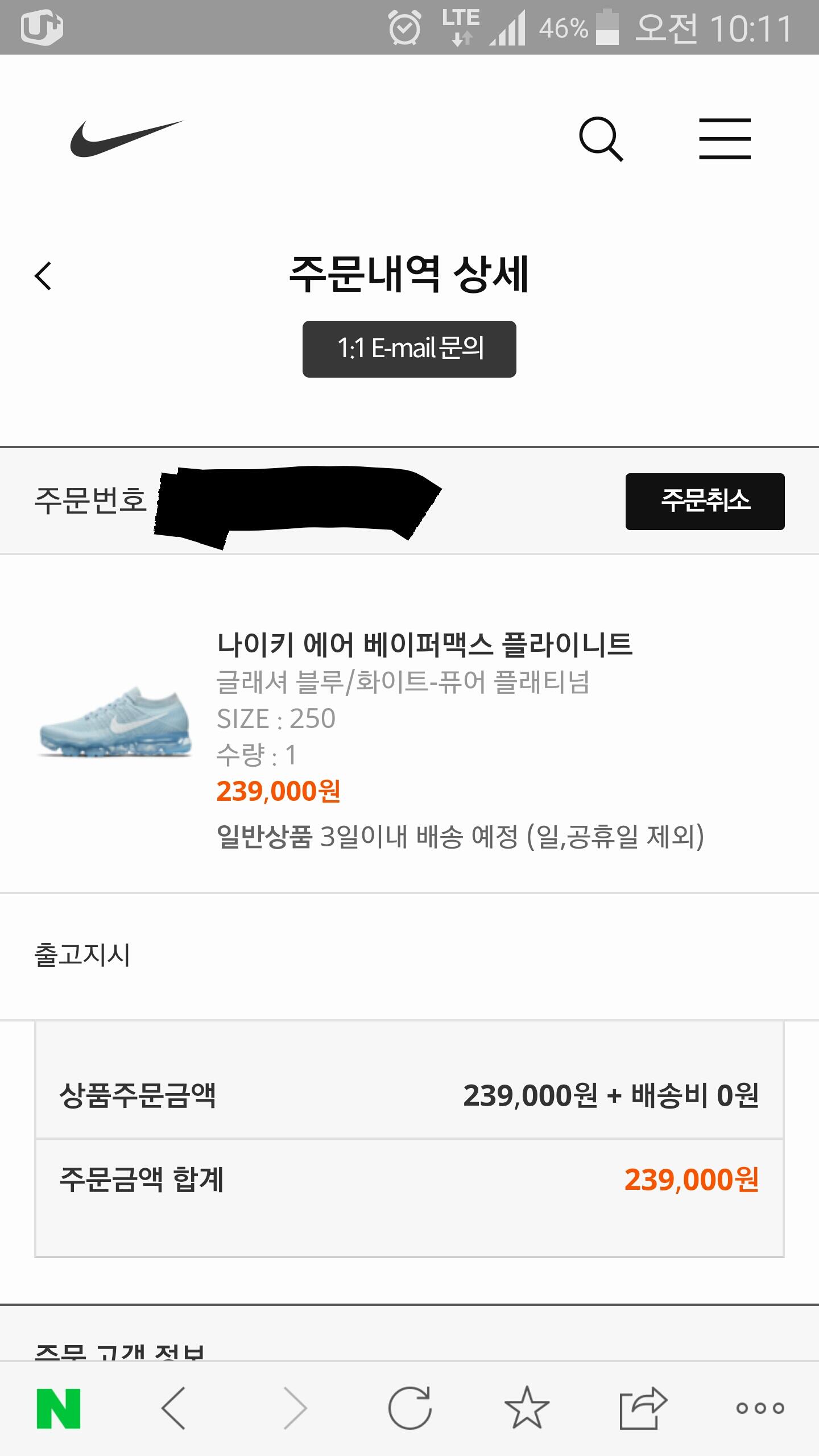Reload the page with the refresh icon
The image size is (819, 1456).
[409, 1408]
